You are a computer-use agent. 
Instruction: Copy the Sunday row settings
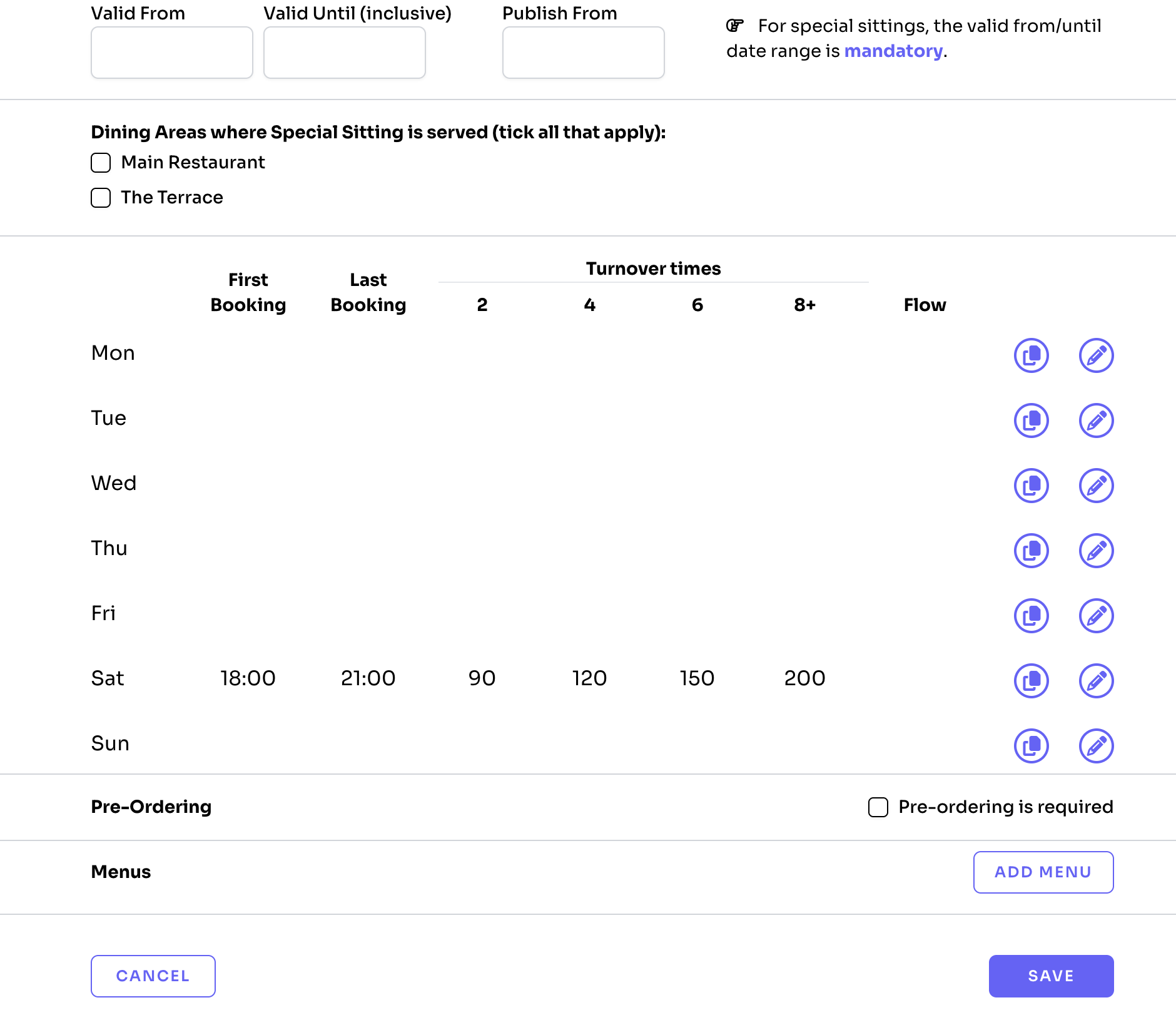tap(1031, 746)
